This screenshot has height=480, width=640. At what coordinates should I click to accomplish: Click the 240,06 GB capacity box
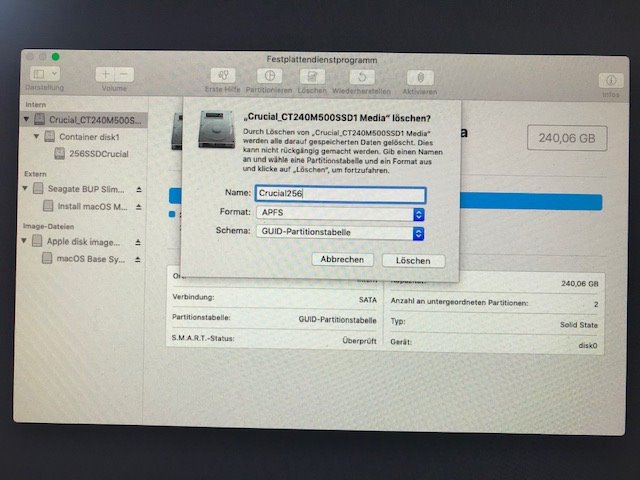point(567,138)
